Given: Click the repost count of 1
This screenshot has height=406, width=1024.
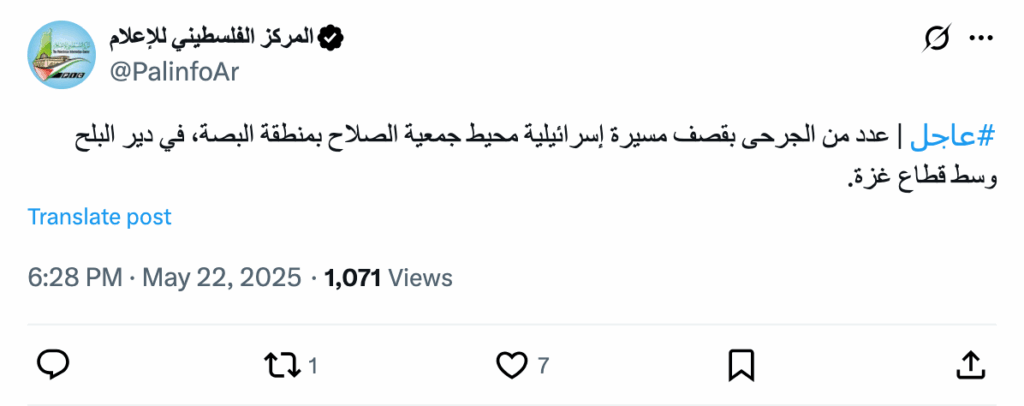Looking at the screenshot, I should pyautogui.click(x=313, y=366).
